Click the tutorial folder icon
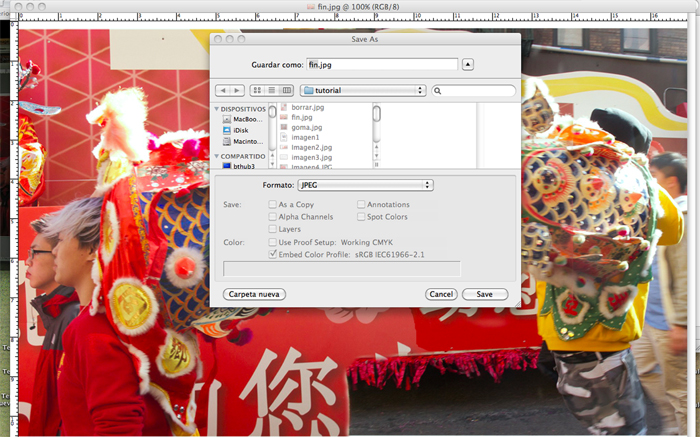700x437 pixels. coord(308,91)
